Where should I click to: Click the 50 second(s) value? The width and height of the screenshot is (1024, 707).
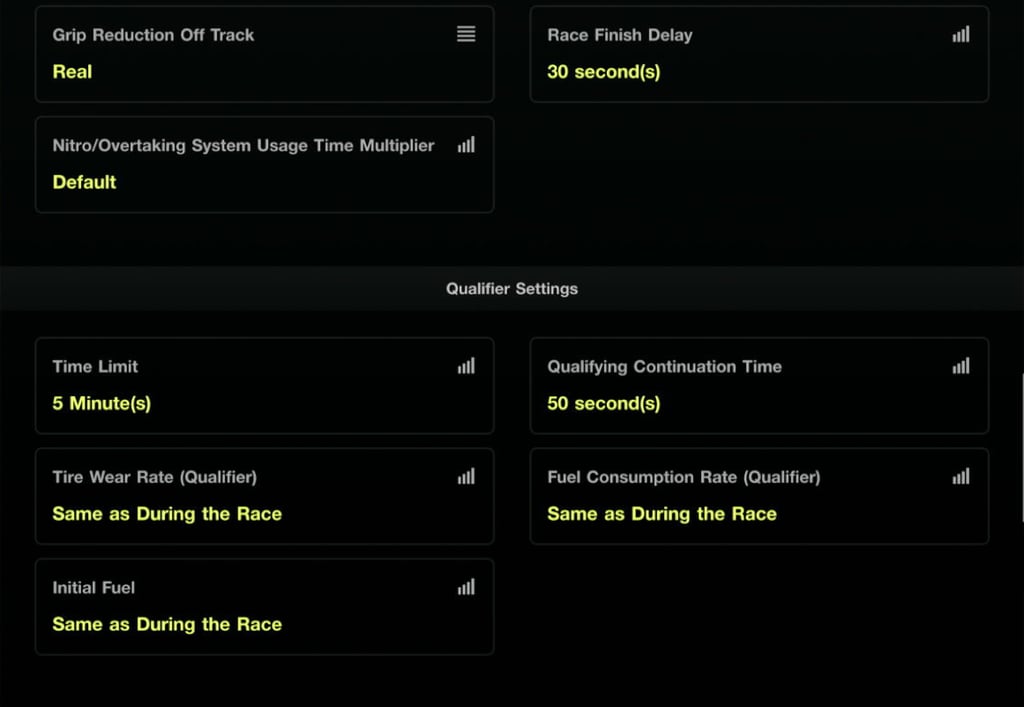pos(603,403)
